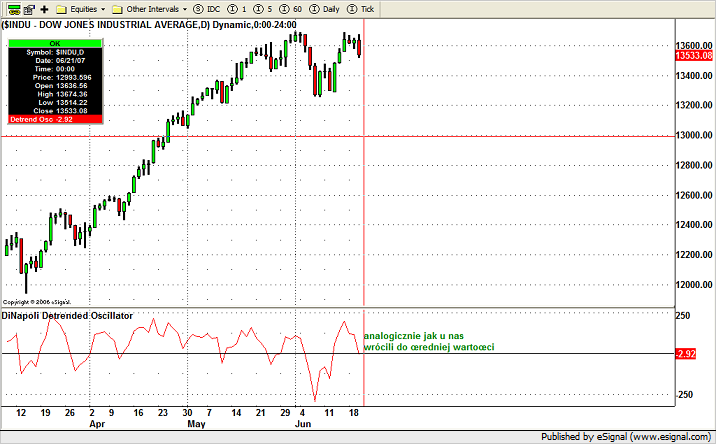Click the date label 16 on time axis
Screen dimensions: 716x444
[x=138, y=412]
